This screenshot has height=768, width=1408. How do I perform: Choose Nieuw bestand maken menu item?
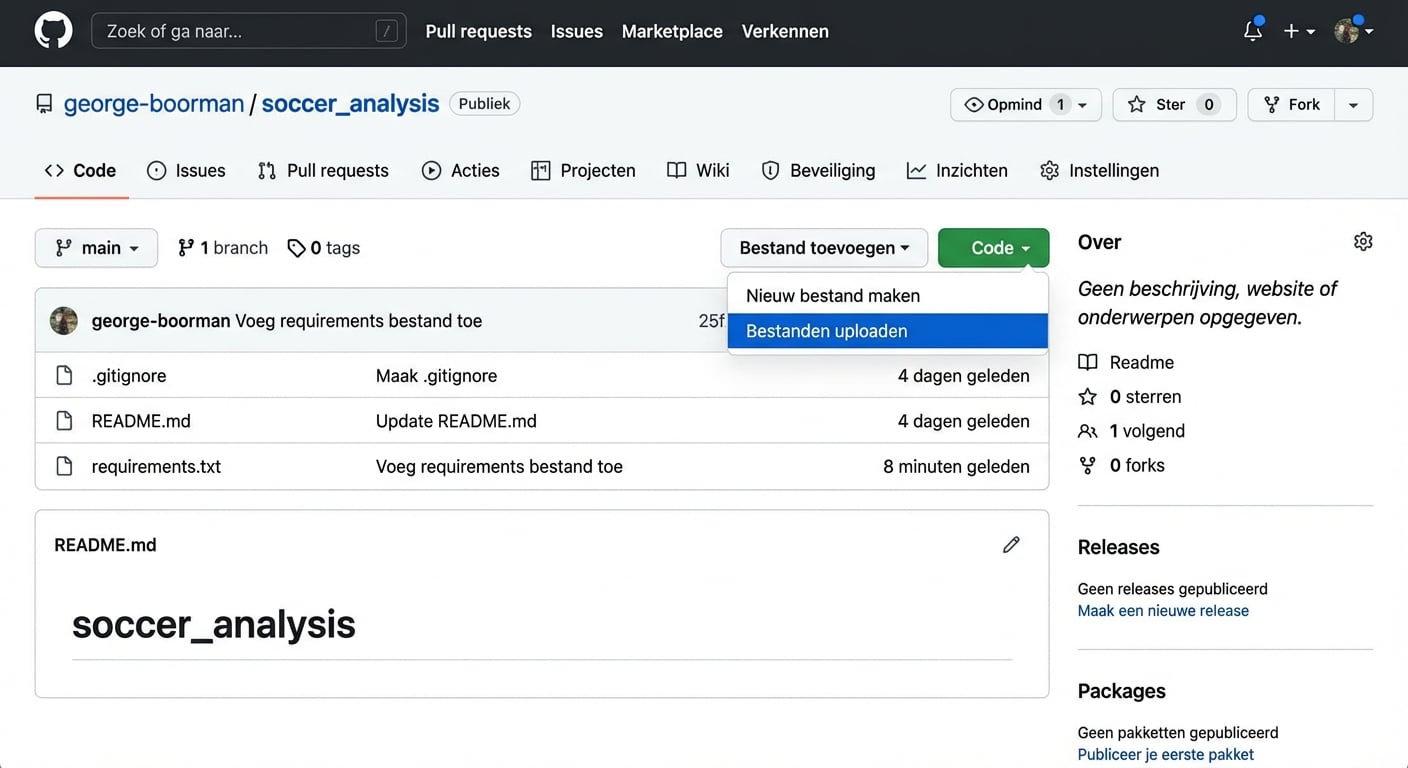(832, 296)
